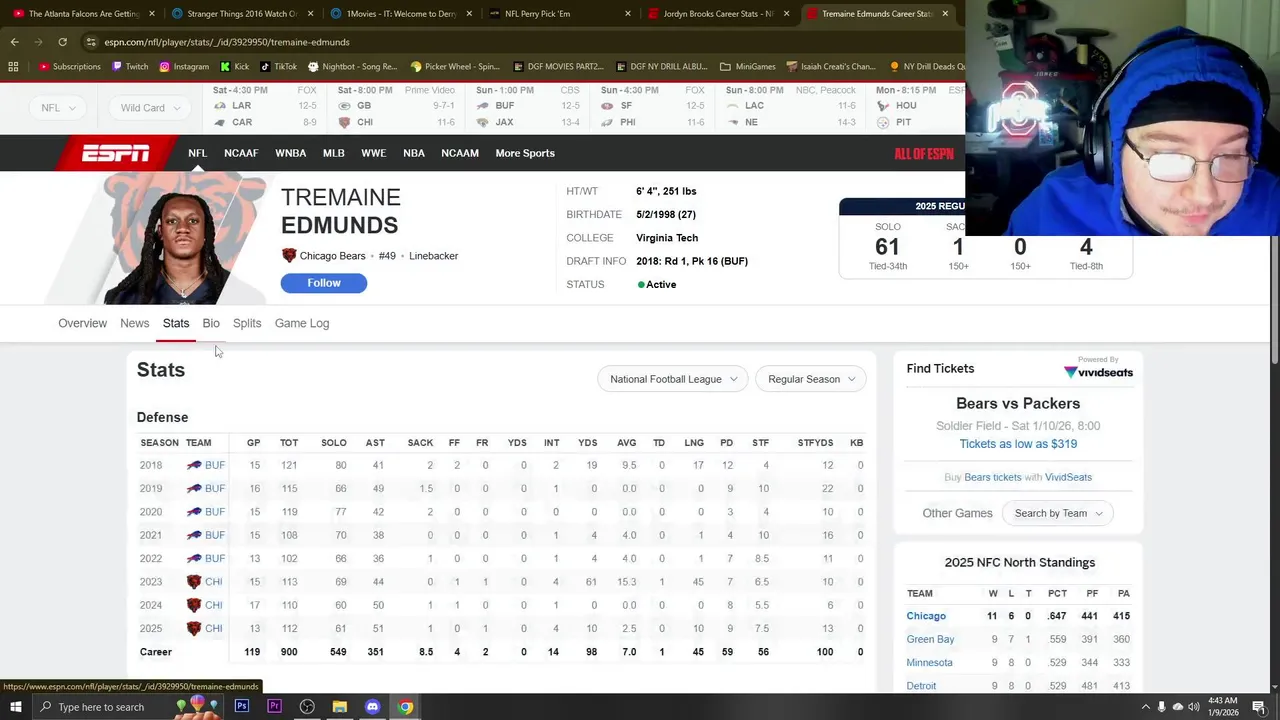Switch to the Overview tab

(x=82, y=323)
